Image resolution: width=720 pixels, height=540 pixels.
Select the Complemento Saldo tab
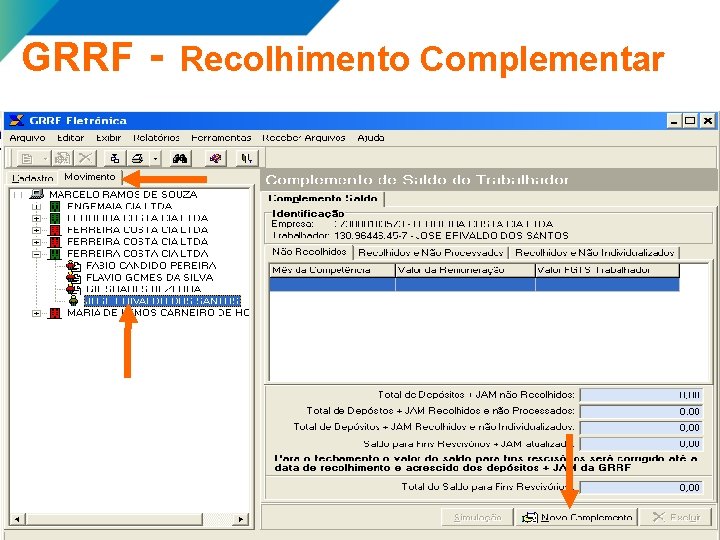coord(323,198)
